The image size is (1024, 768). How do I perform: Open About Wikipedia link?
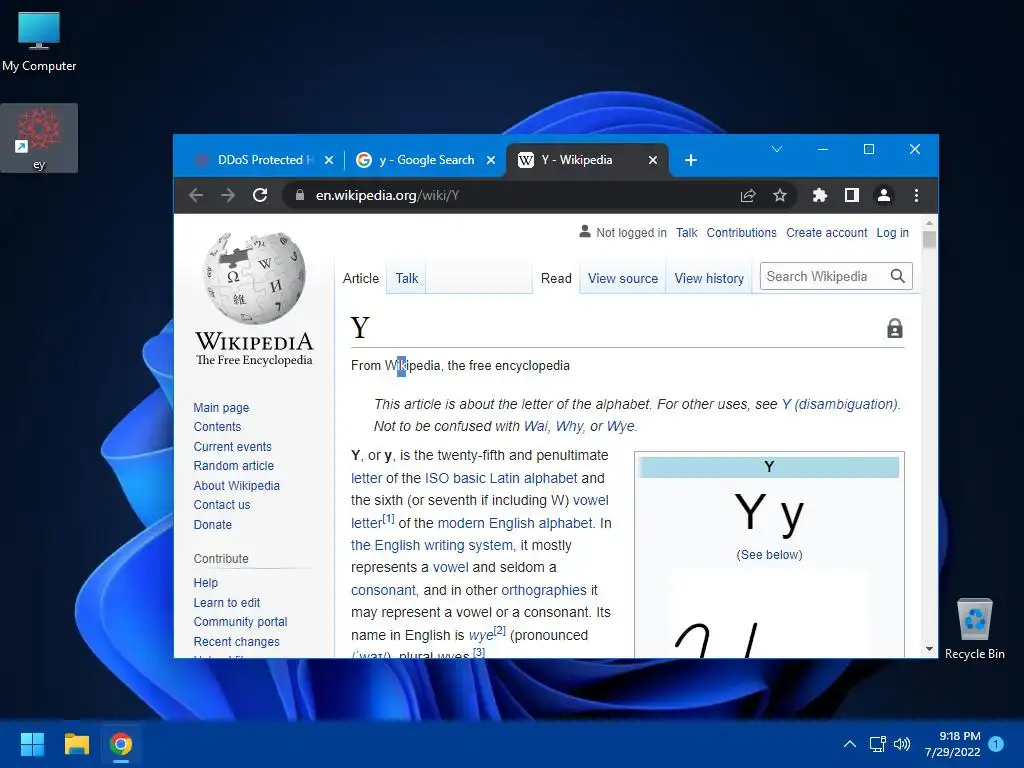(x=236, y=485)
